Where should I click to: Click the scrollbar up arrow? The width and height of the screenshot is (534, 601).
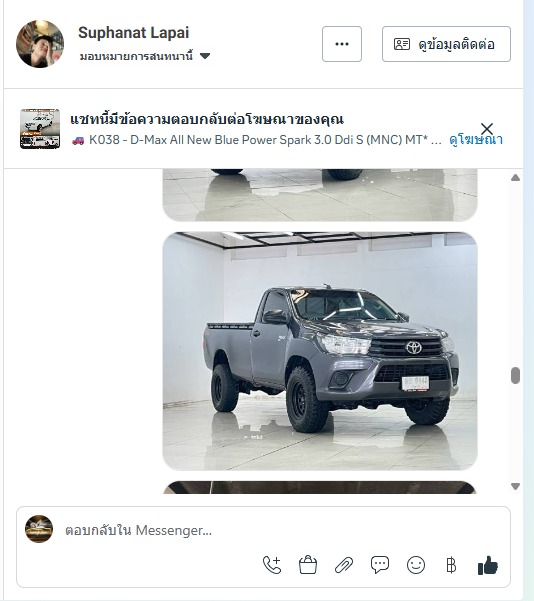[516, 177]
